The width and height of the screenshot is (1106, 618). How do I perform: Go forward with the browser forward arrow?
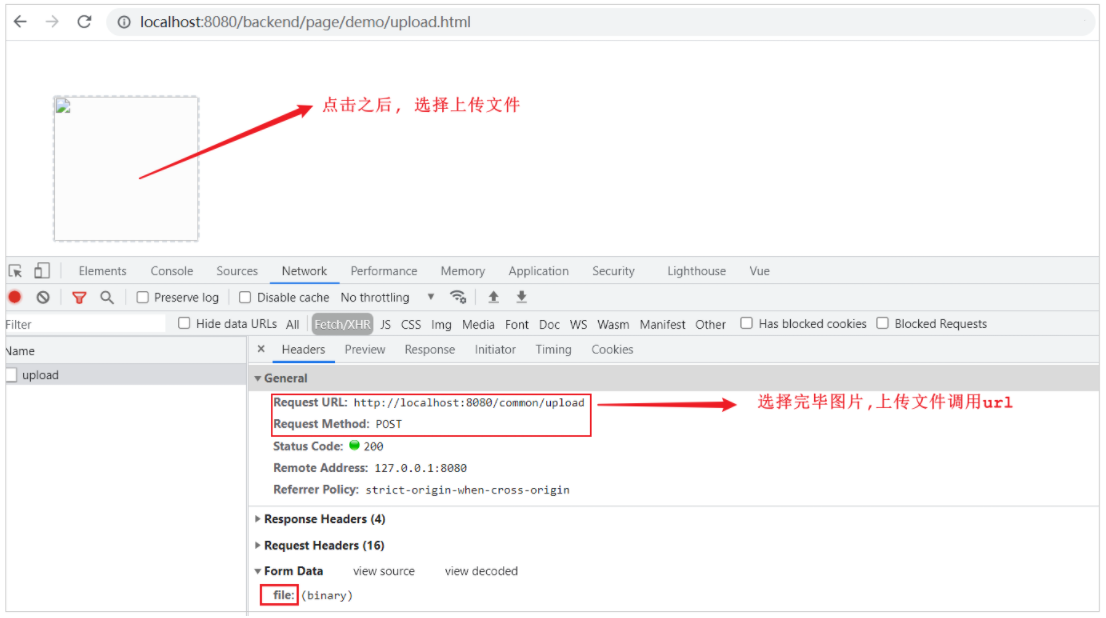52,22
